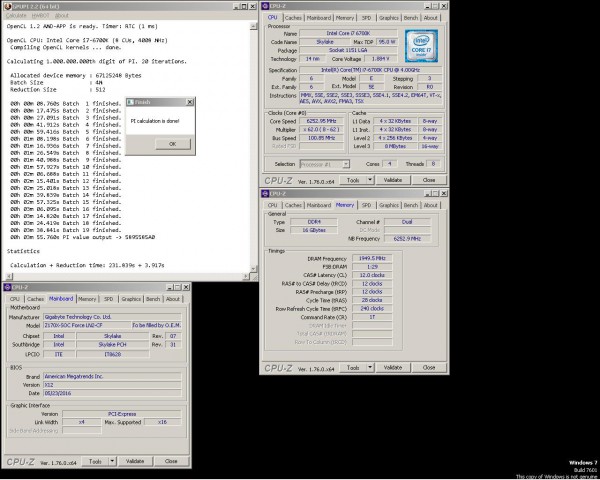Switch to CPU tab in Mainboard CPU-Z window
This screenshot has width=600, height=480.
[15, 299]
